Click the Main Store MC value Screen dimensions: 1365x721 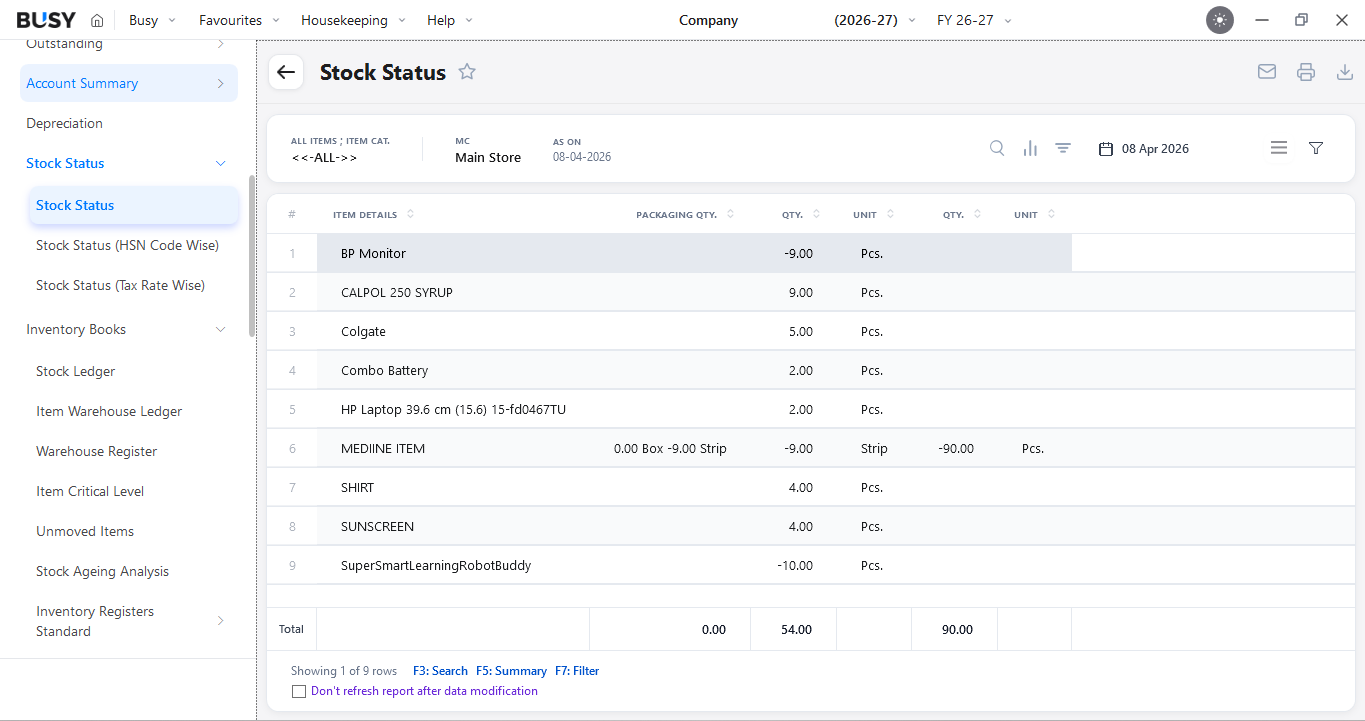pyautogui.click(x=488, y=157)
